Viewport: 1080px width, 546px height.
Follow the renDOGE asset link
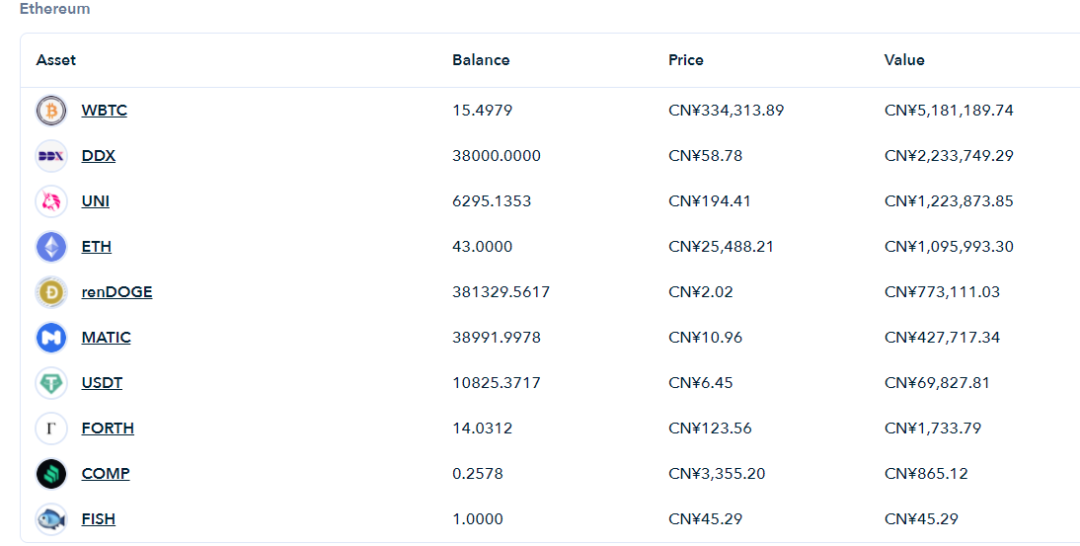[117, 292]
